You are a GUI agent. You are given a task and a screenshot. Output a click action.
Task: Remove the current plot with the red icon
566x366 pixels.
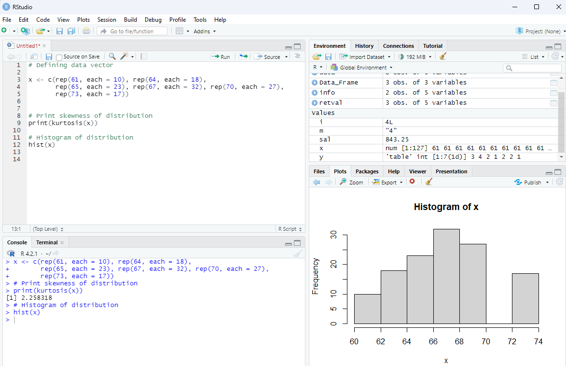pyautogui.click(x=412, y=182)
